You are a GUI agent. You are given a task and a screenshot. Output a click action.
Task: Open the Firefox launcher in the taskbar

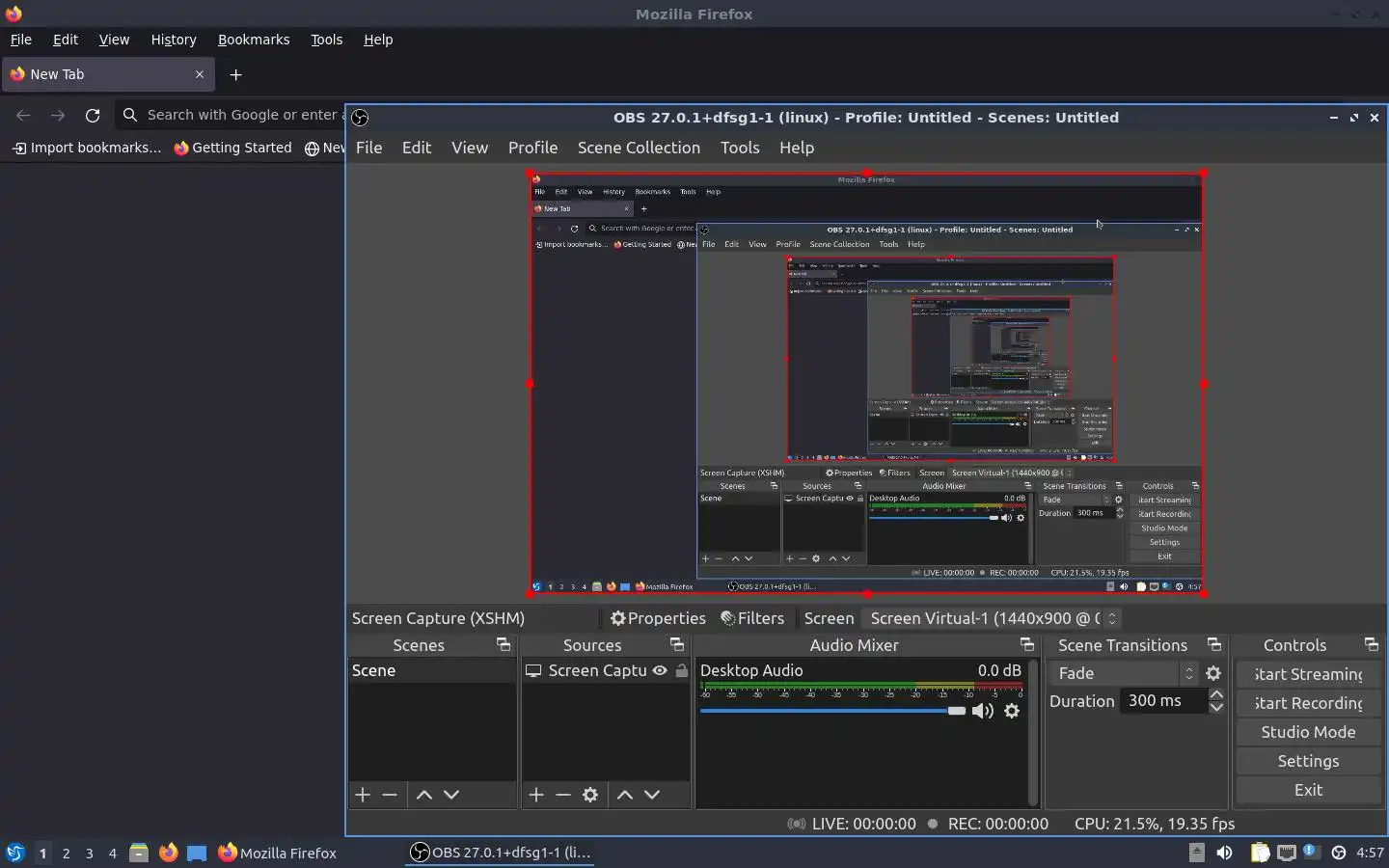point(168,853)
